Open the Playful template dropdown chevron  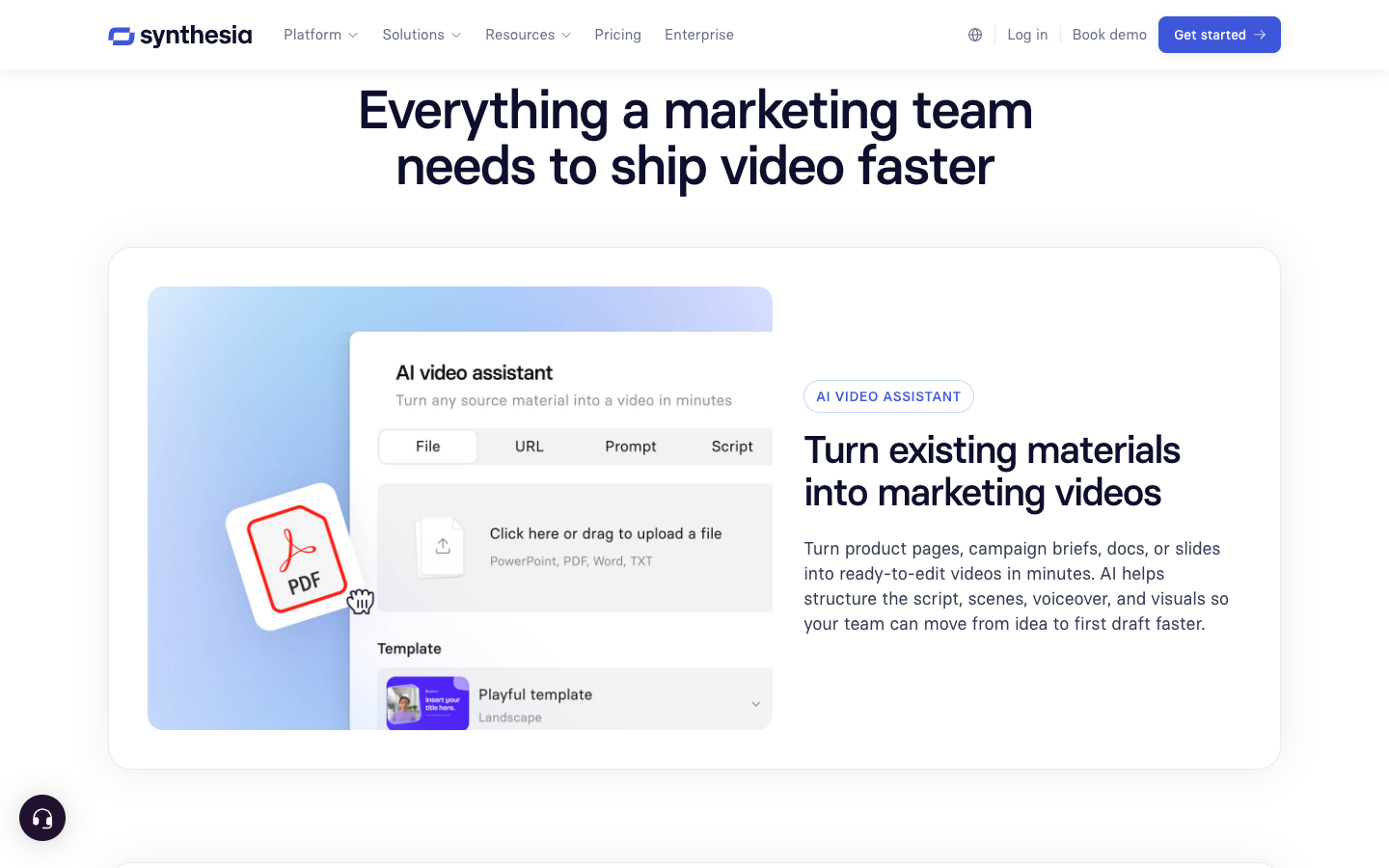tap(756, 704)
